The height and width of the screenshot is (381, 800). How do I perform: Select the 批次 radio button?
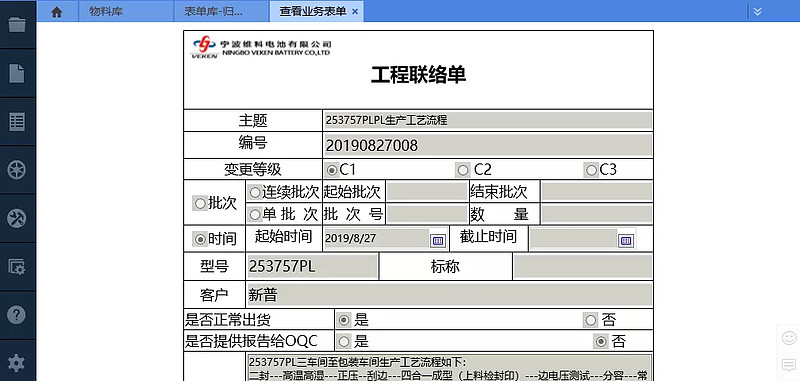[199, 204]
